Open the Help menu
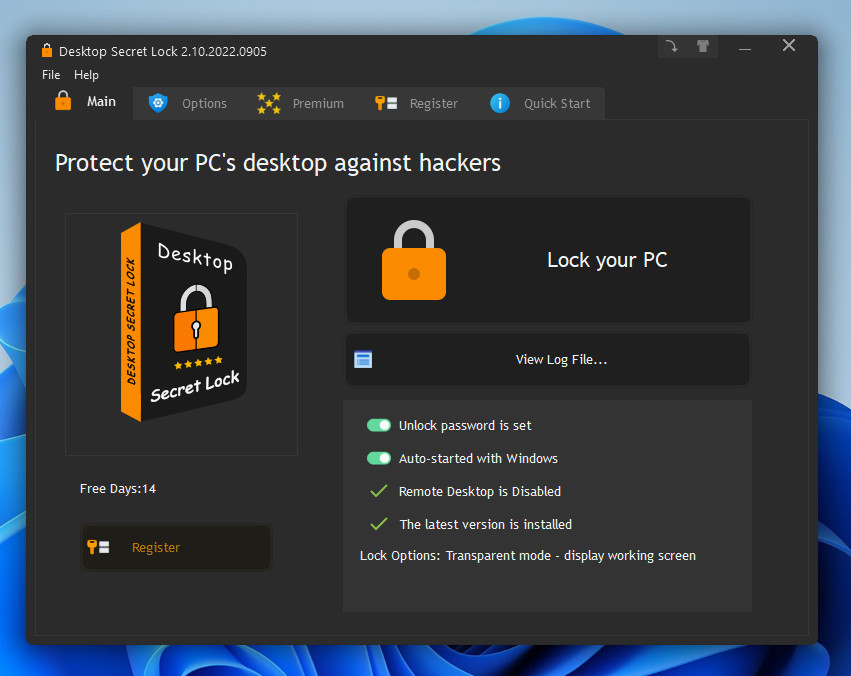Viewport: 851px width, 676px height. click(86, 75)
